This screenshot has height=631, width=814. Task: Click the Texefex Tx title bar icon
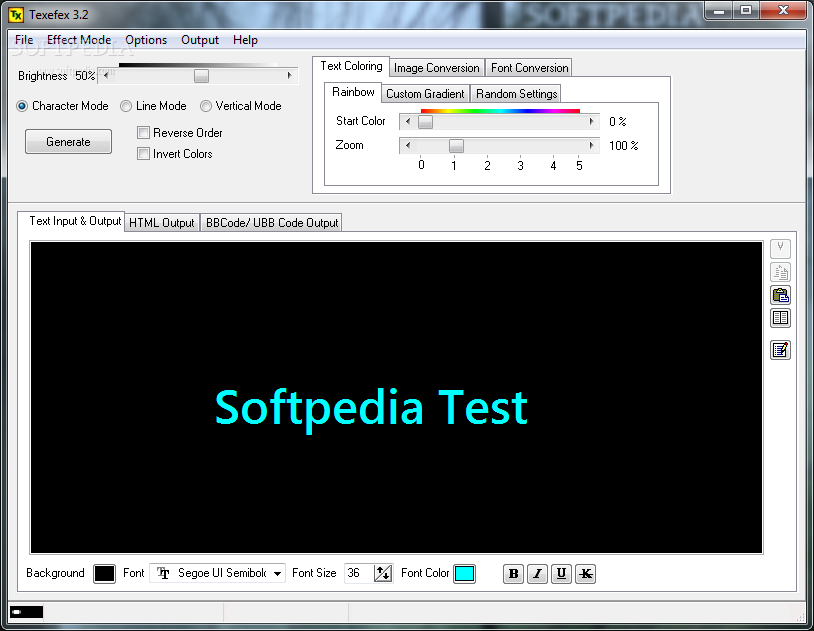pyautogui.click(x=16, y=15)
